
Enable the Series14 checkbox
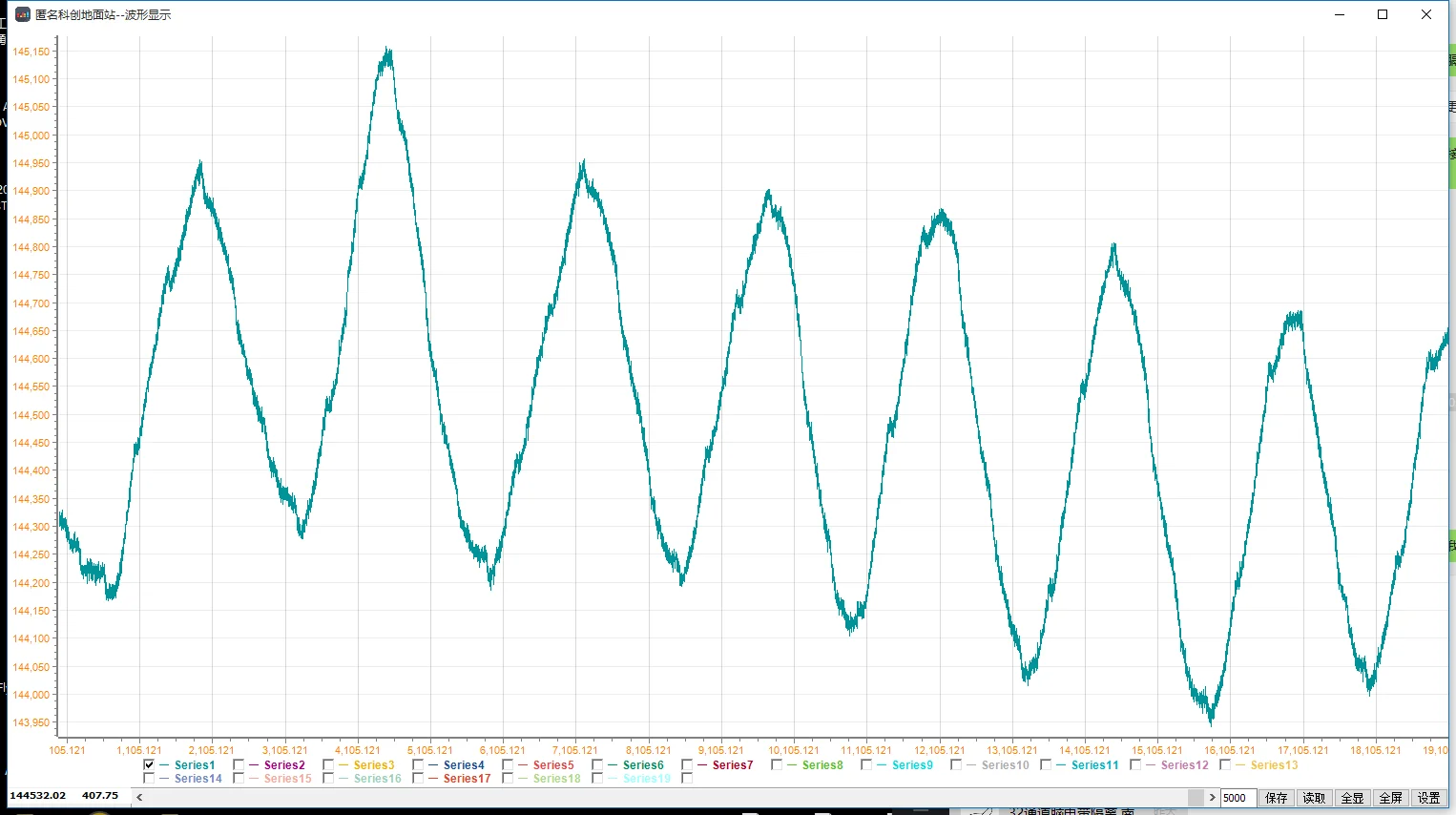(149, 779)
